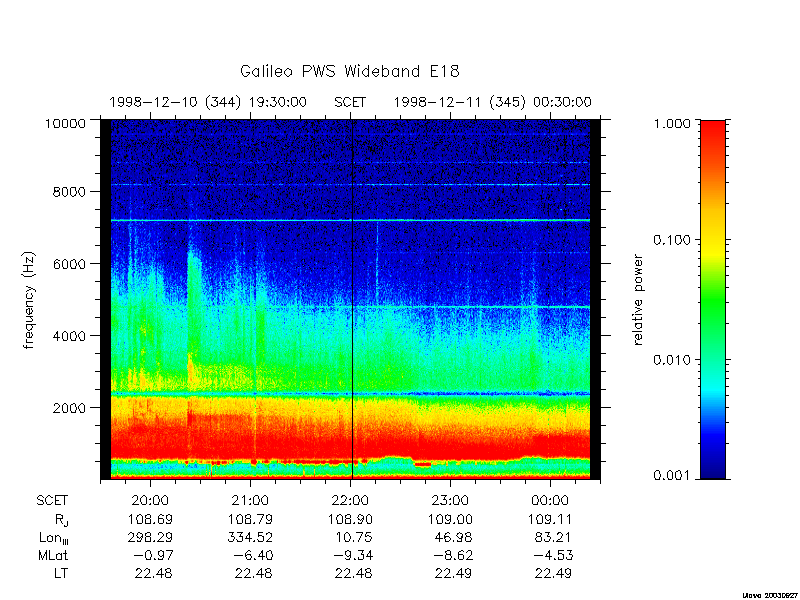Click the RJ value 108.79
This screenshot has width=800, height=600.
point(250,519)
